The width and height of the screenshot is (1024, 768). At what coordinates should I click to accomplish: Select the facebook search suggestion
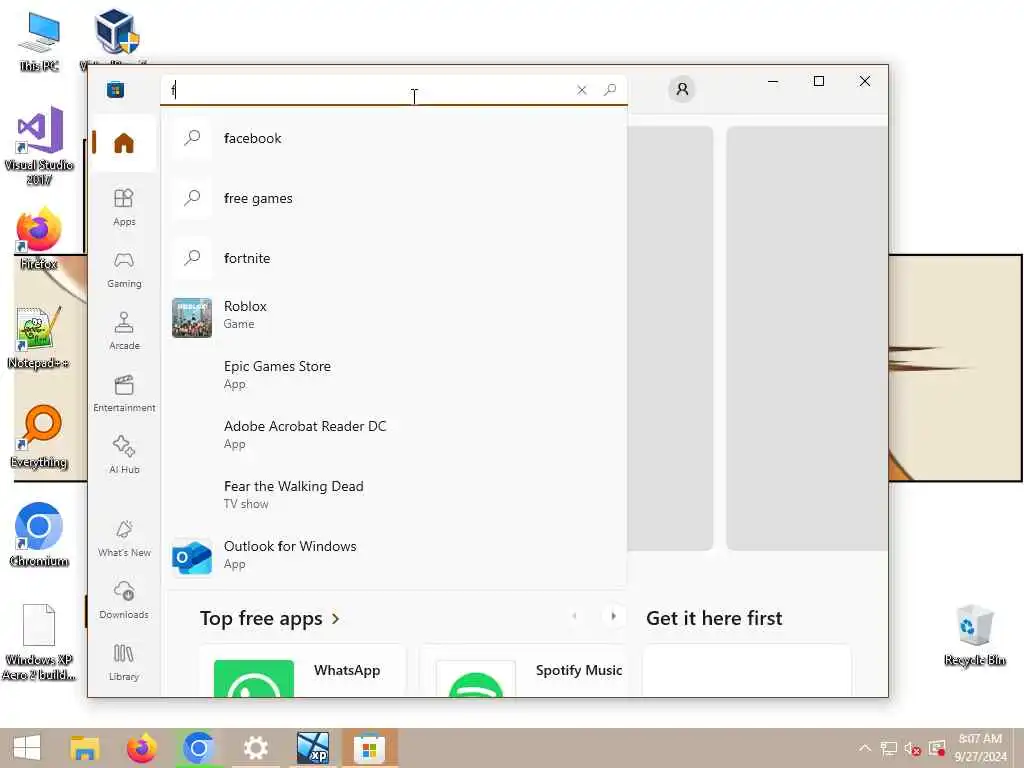click(x=394, y=138)
